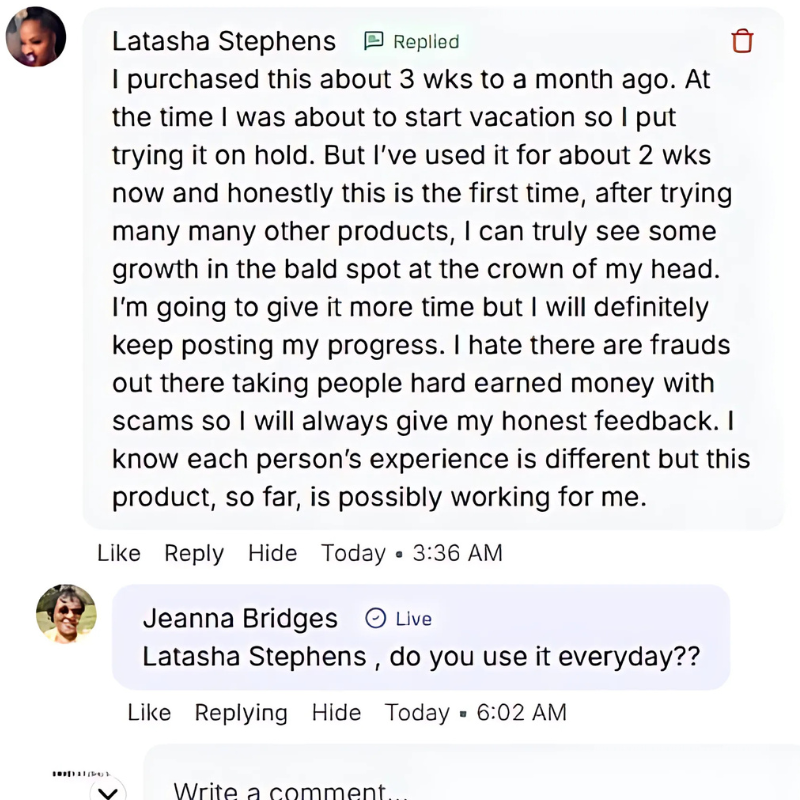Viewport: 800px width, 800px height.
Task: Click the Today 3:36 AM timestamp
Action: pyautogui.click(x=411, y=553)
